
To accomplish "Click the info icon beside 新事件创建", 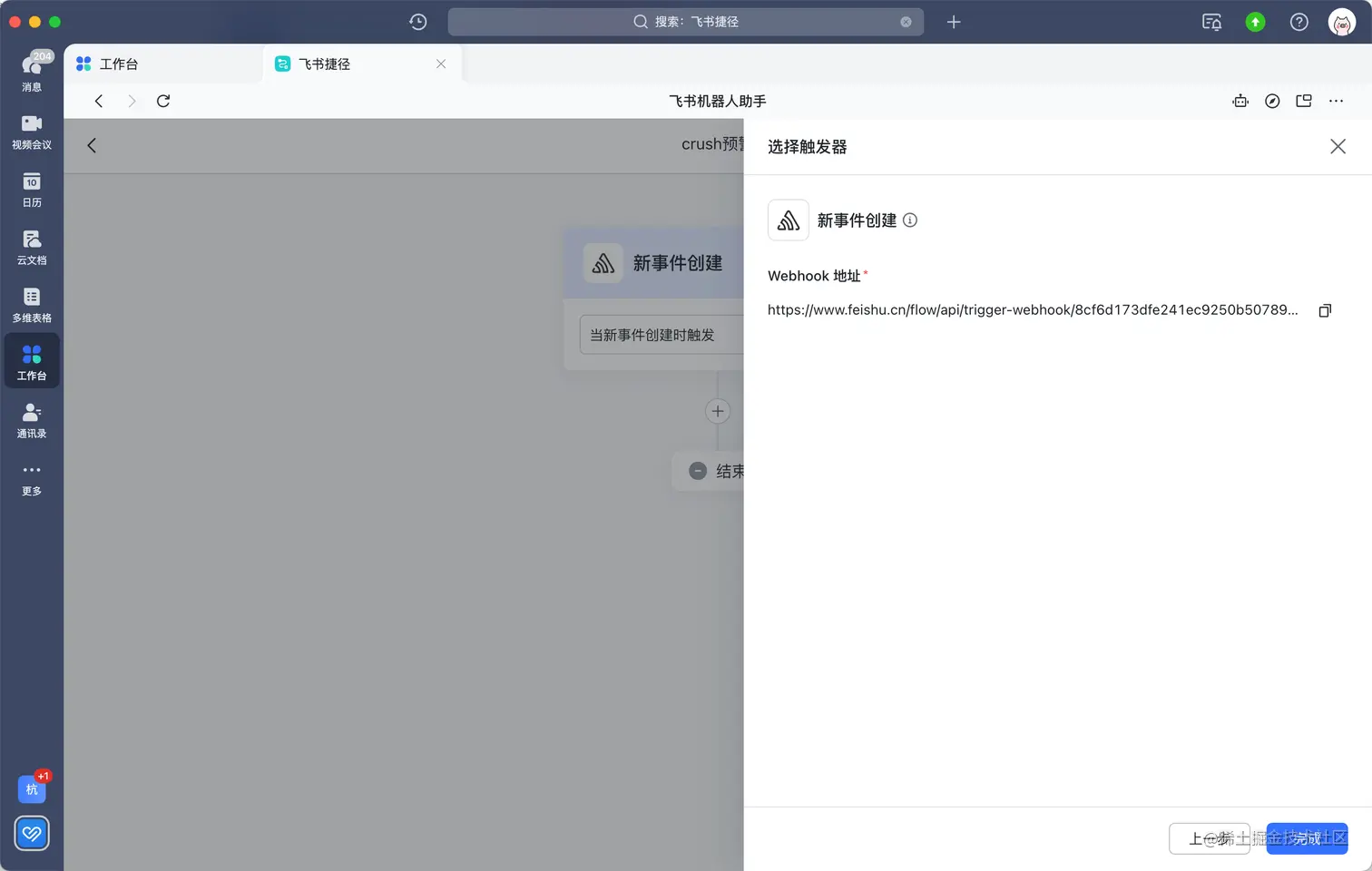I will 910,220.
